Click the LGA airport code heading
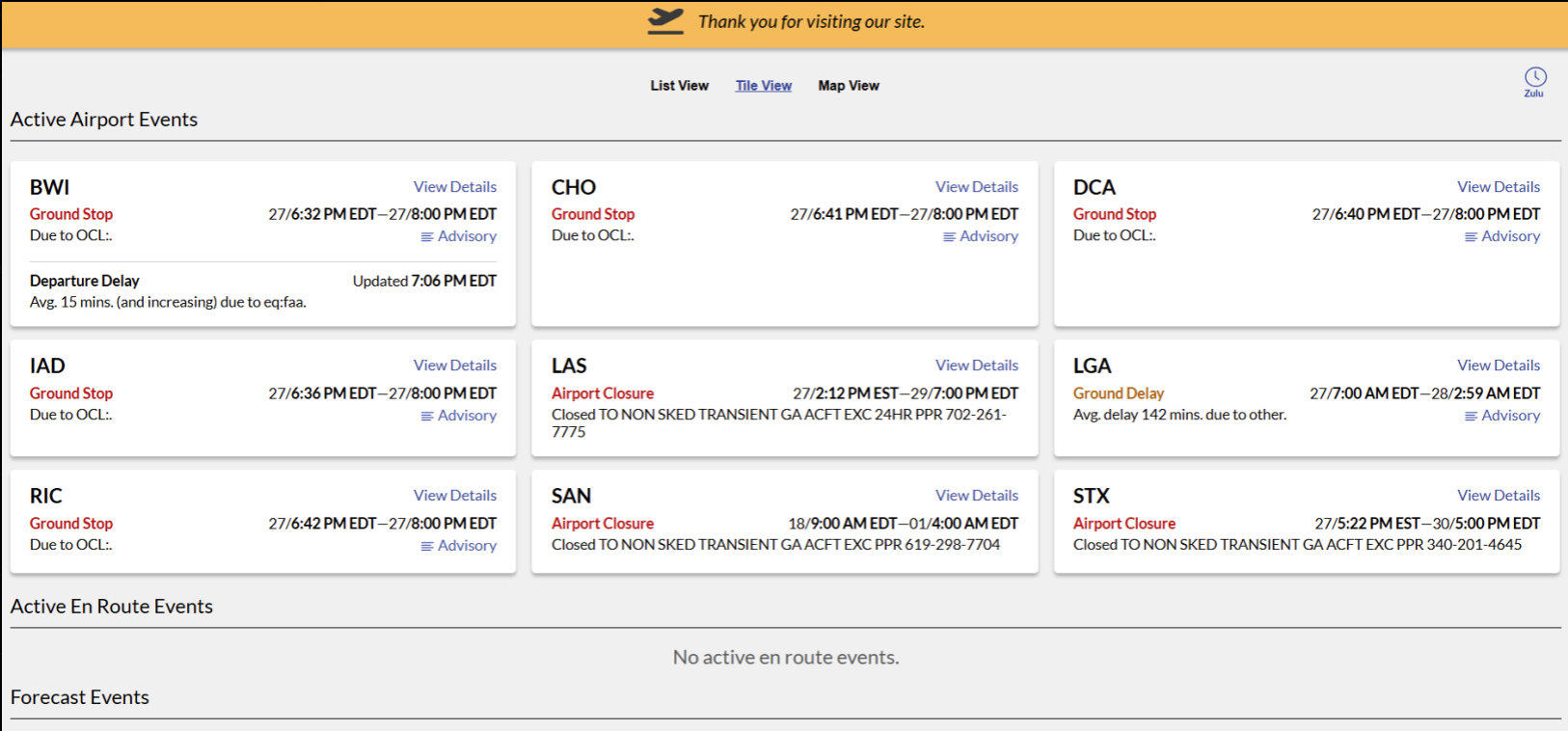The width and height of the screenshot is (1568, 731). [x=1093, y=365]
